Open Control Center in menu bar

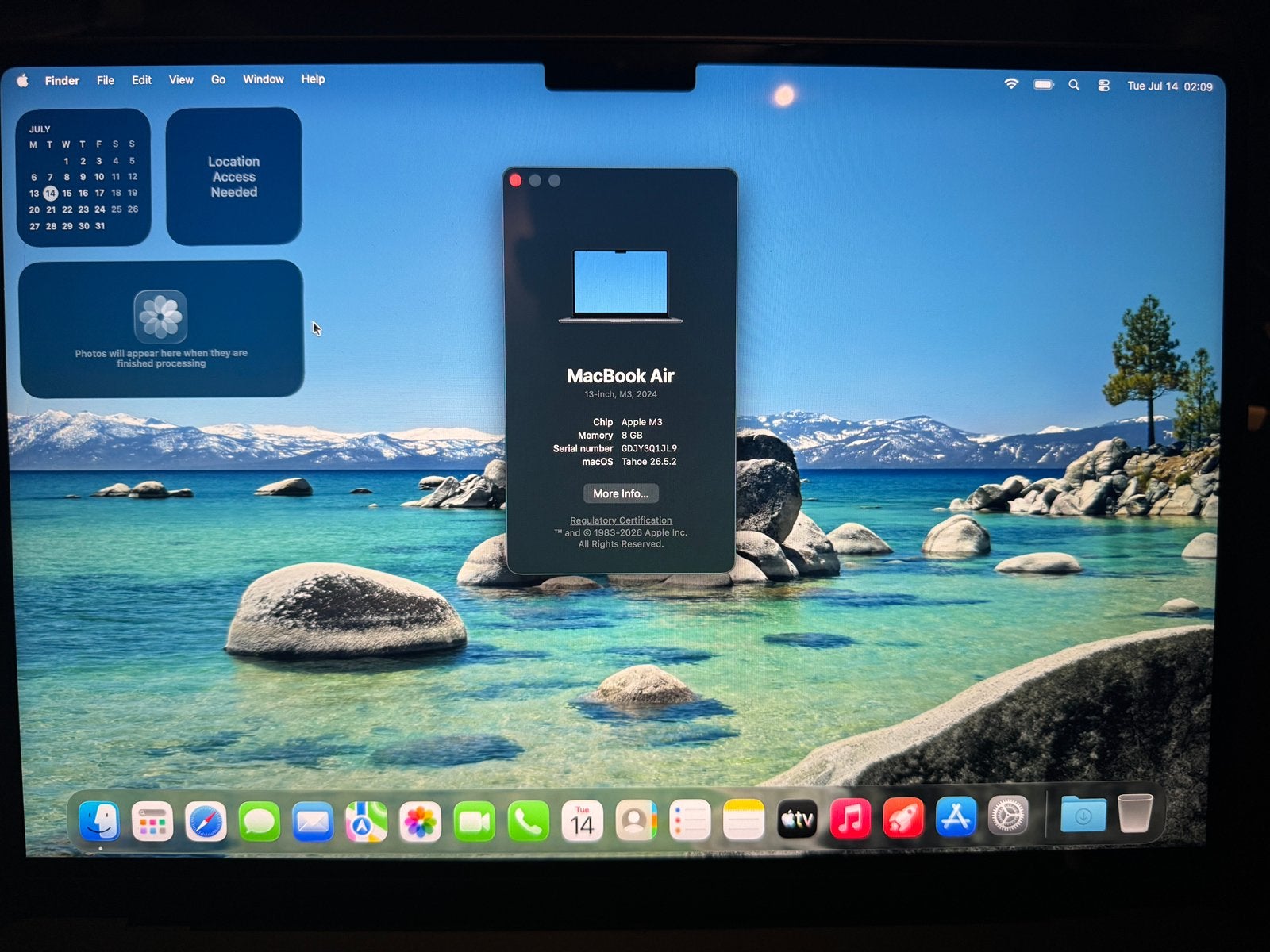click(x=1103, y=86)
